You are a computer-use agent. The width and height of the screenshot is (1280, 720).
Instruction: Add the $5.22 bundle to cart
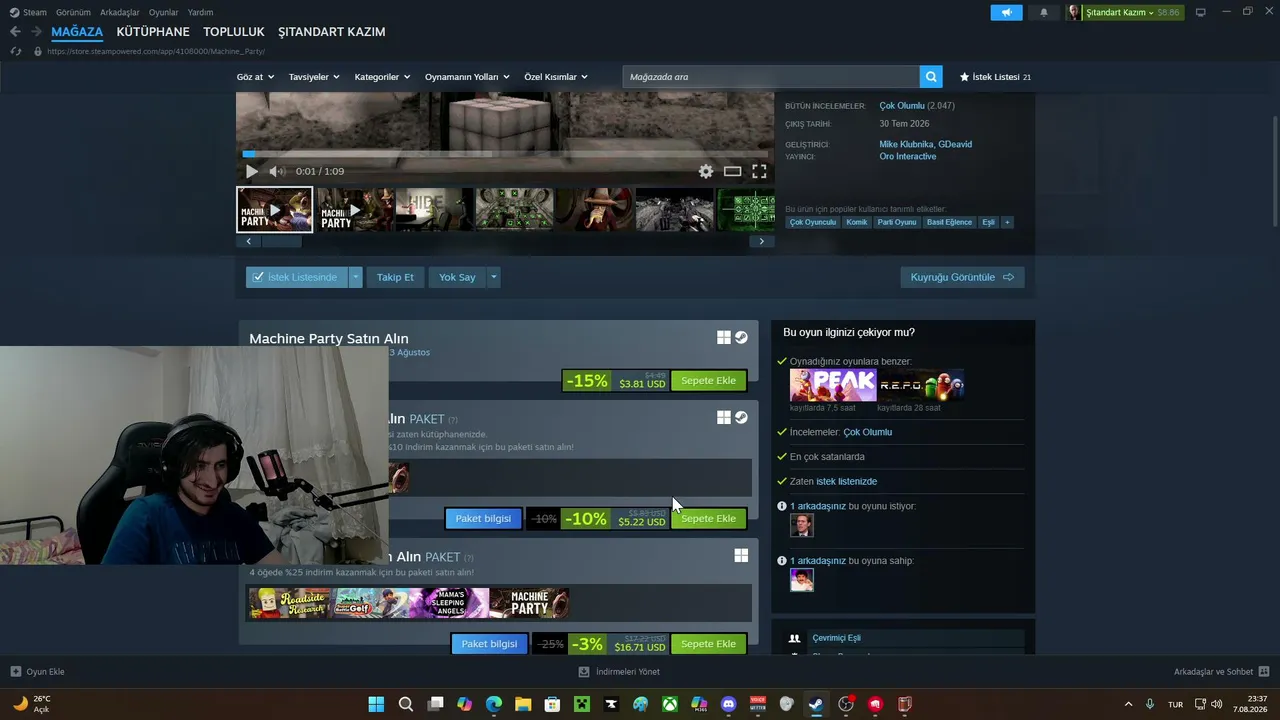[x=708, y=519]
